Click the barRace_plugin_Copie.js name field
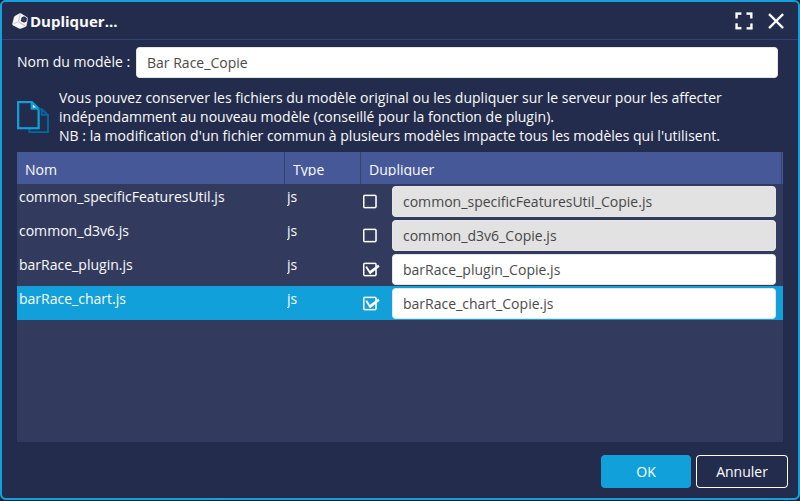 point(583,270)
